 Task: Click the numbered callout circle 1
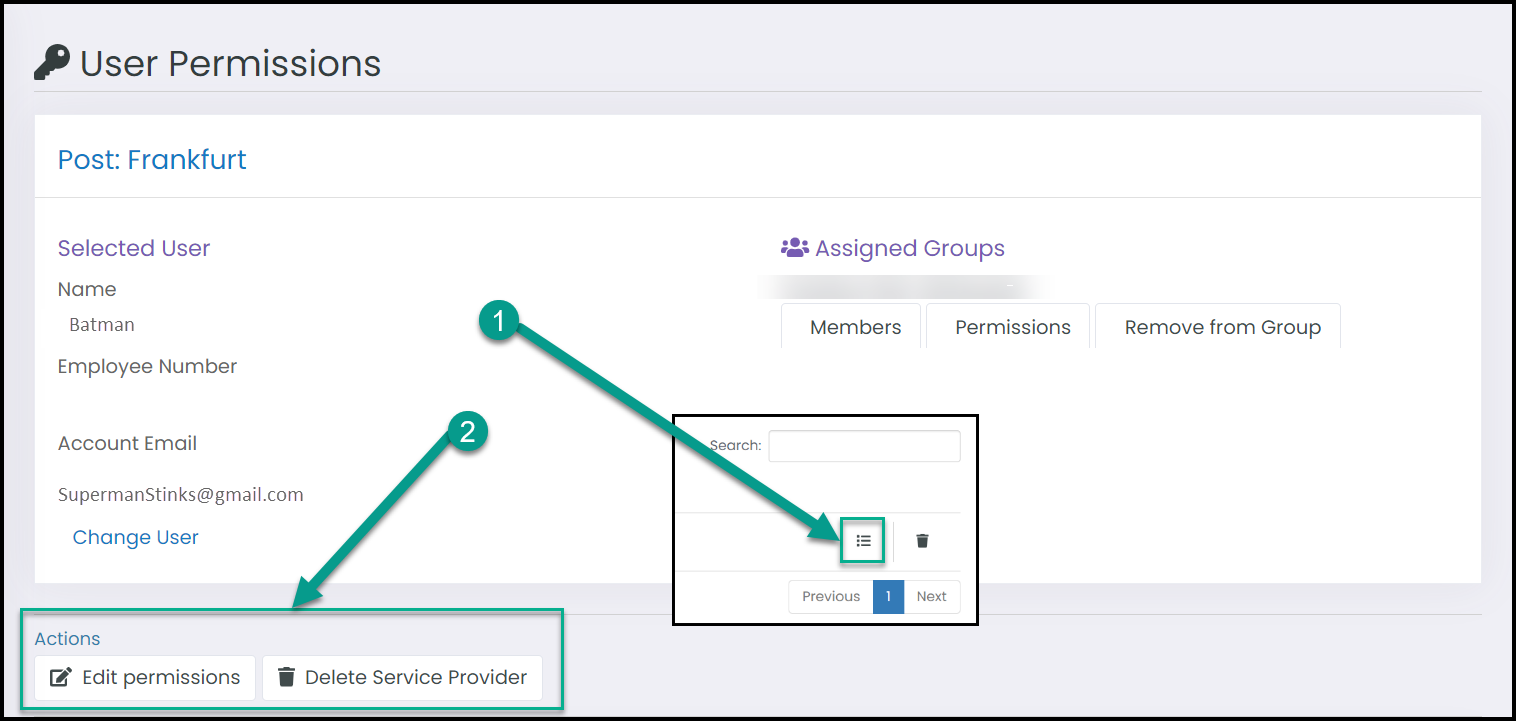(499, 321)
